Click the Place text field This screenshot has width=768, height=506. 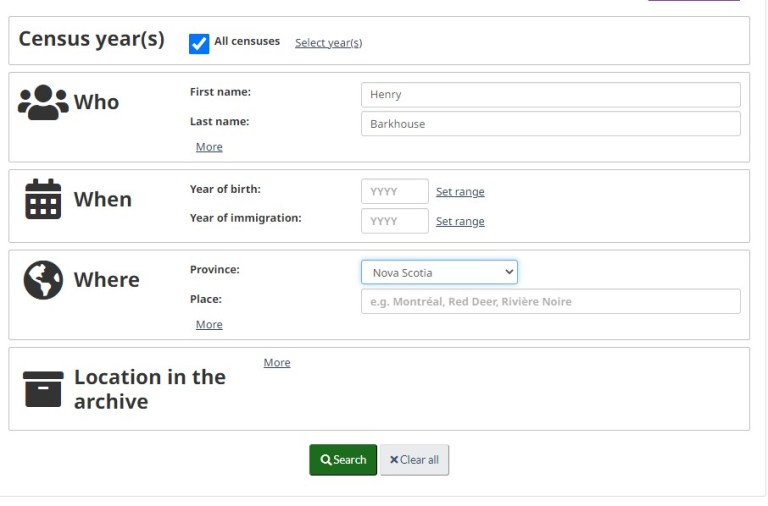click(x=551, y=301)
